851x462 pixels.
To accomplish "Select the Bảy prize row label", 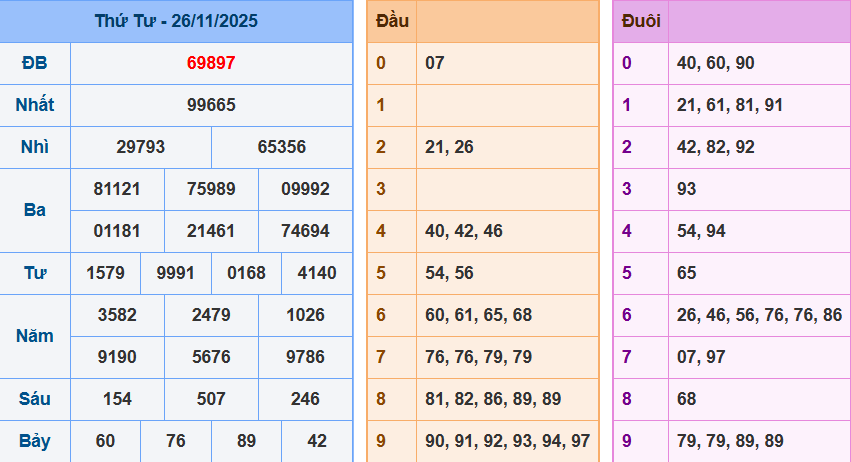I will (x=35, y=441).
